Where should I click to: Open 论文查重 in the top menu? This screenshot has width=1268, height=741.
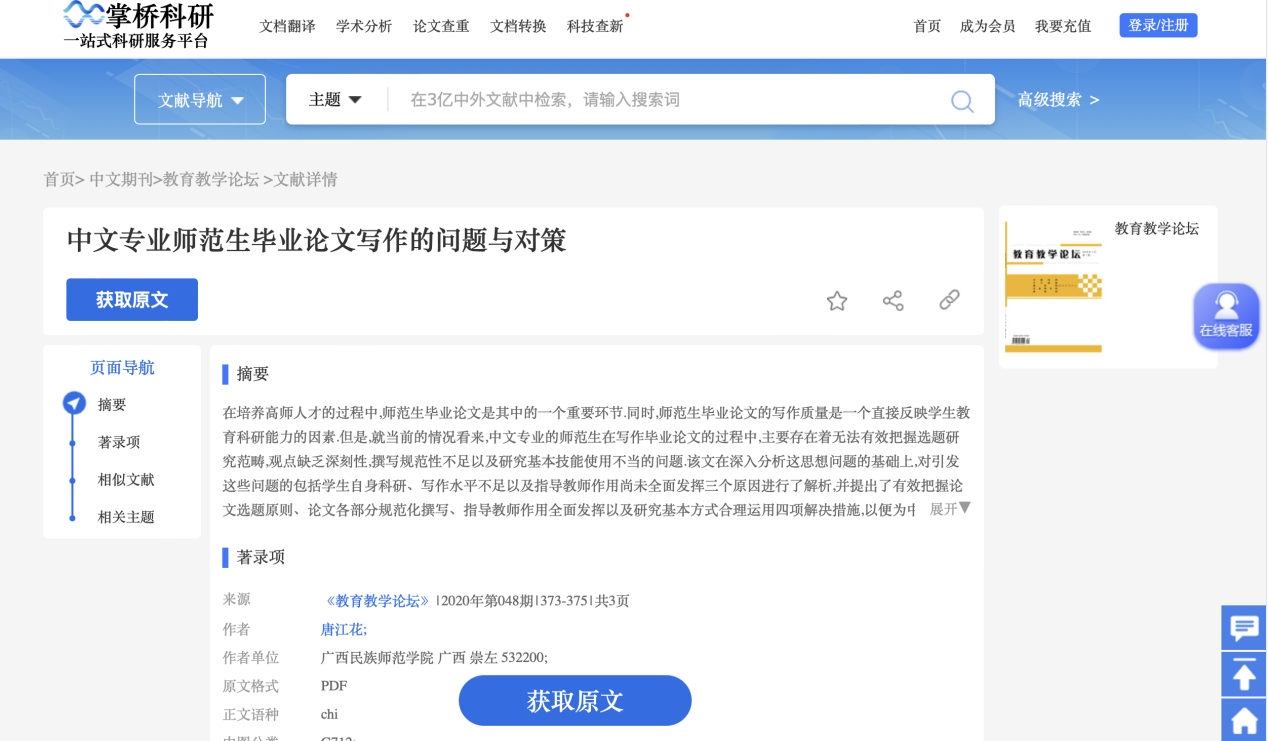click(441, 26)
